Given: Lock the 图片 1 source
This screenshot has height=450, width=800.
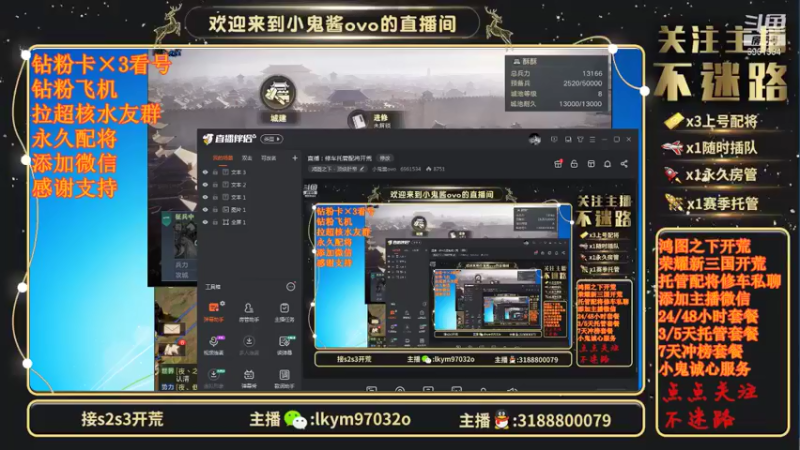Looking at the screenshot, I should coord(215,210).
